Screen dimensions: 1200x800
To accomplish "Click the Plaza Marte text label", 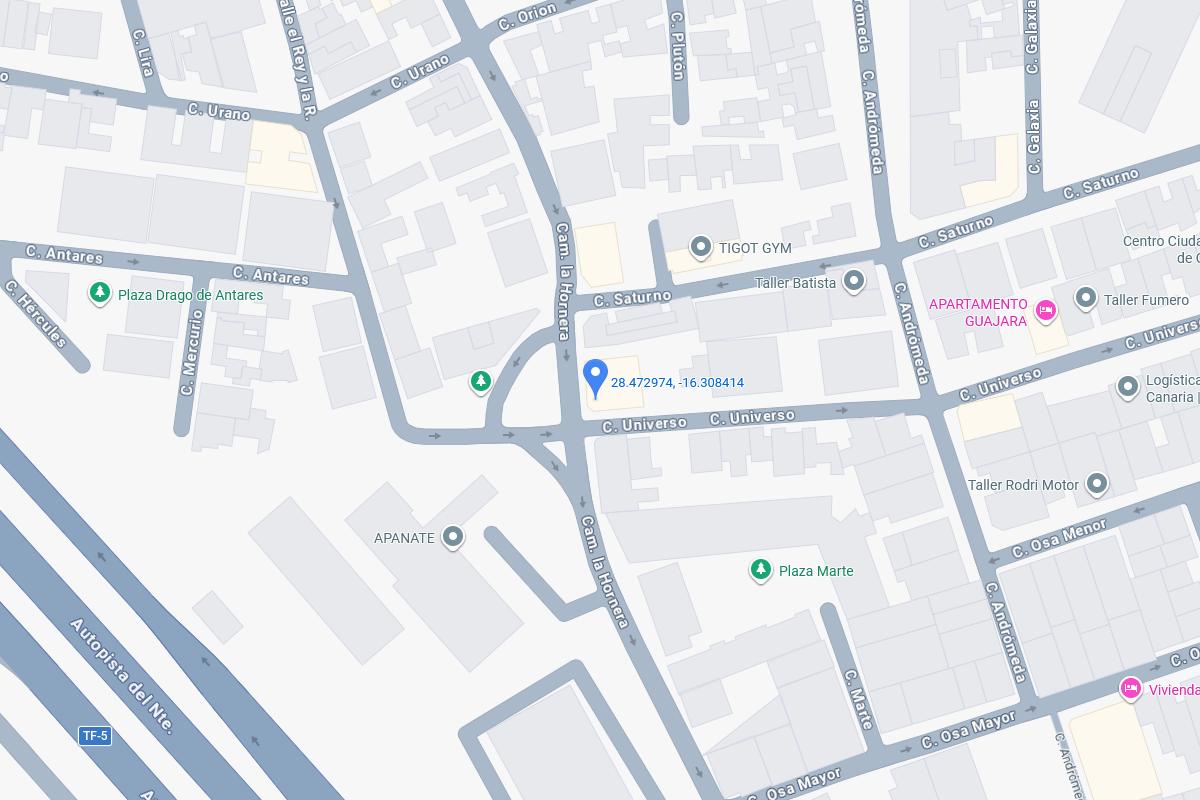I will click(816, 571).
